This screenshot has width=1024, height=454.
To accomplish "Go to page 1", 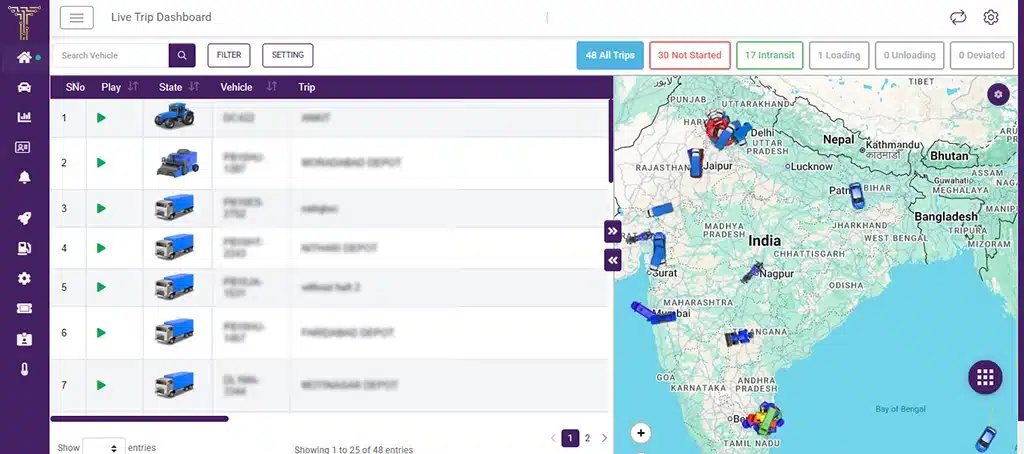I will point(570,438).
